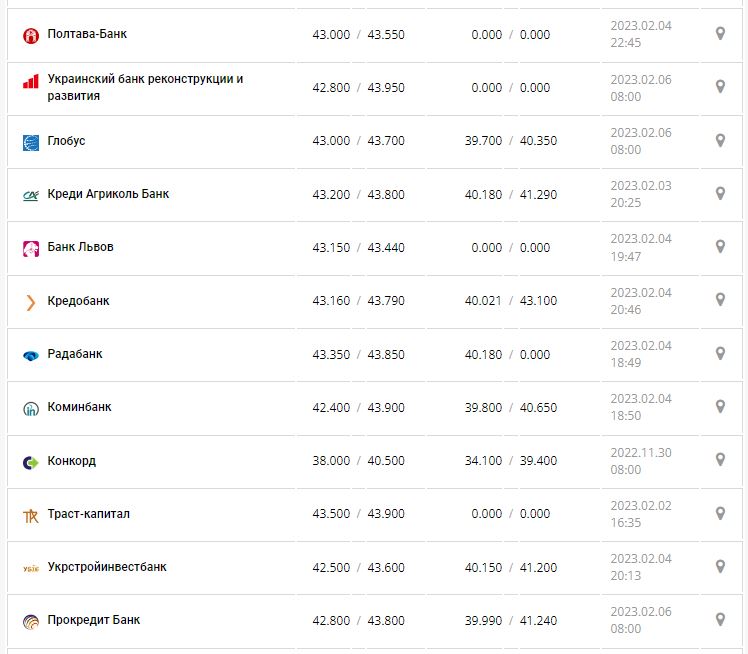Open the Кредобанк bank link
Image resolution: width=748 pixels, height=654 pixels.
[79, 301]
